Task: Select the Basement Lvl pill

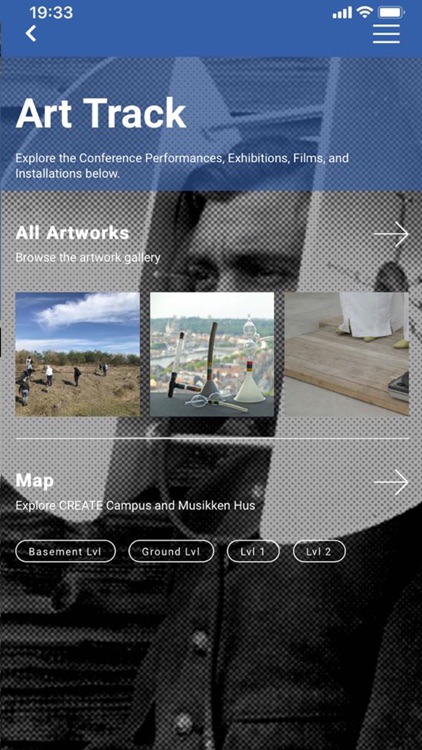Action: coord(66,551)
